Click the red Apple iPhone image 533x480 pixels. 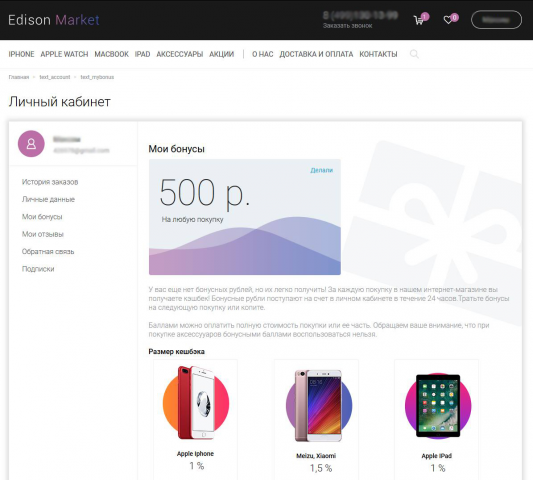click(196, 403)
